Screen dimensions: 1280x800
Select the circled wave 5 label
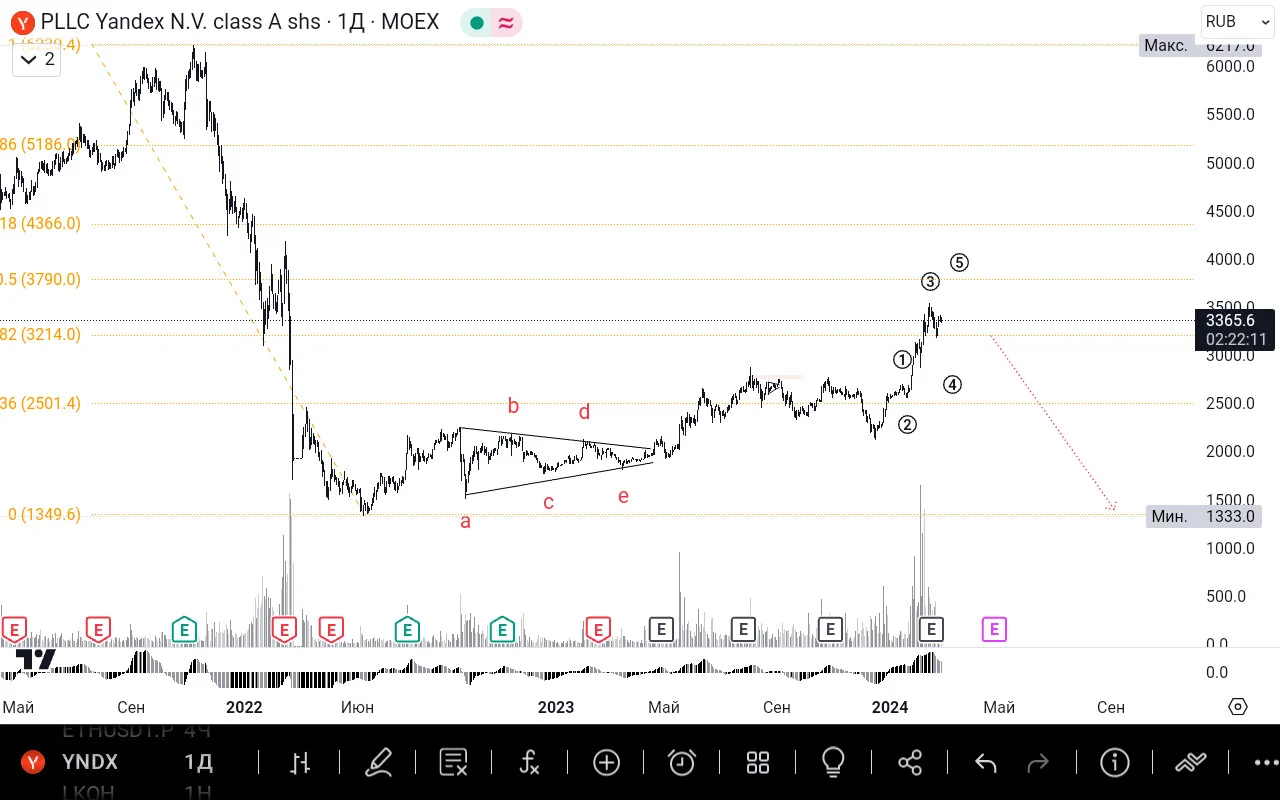pyautogui.click(x=959, y=263)
